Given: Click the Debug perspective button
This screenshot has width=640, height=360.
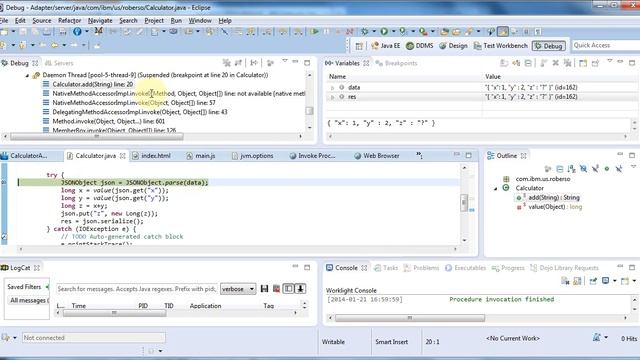Looking at the screenshot, I should point(549,46).
